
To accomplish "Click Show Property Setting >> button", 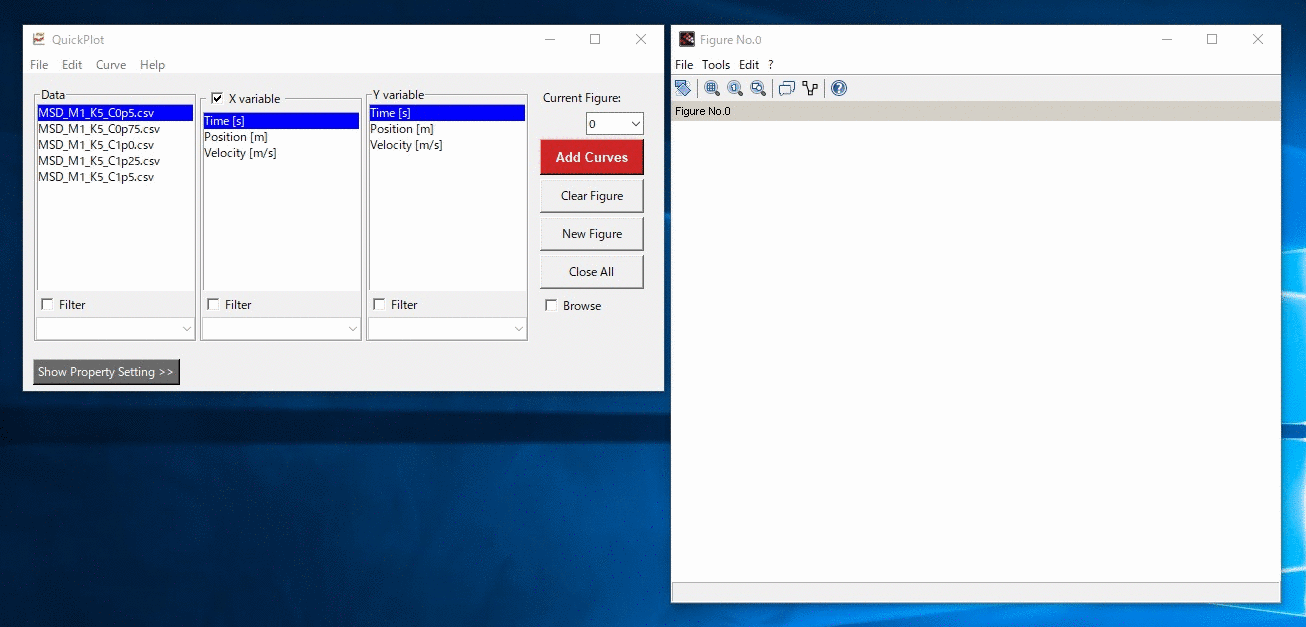I will tap(106, 372).
